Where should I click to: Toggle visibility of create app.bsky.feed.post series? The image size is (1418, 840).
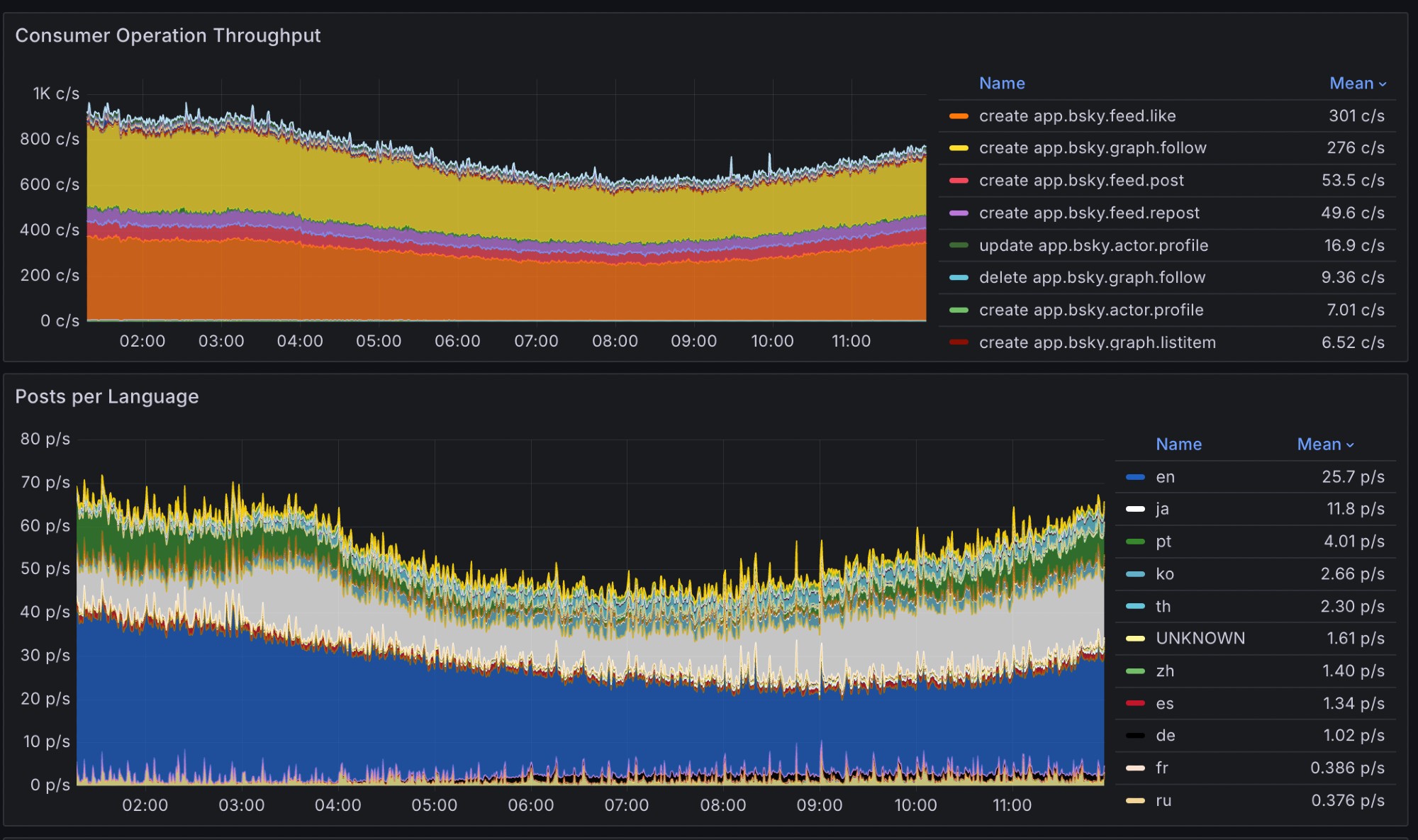[x=1081, y=181]
